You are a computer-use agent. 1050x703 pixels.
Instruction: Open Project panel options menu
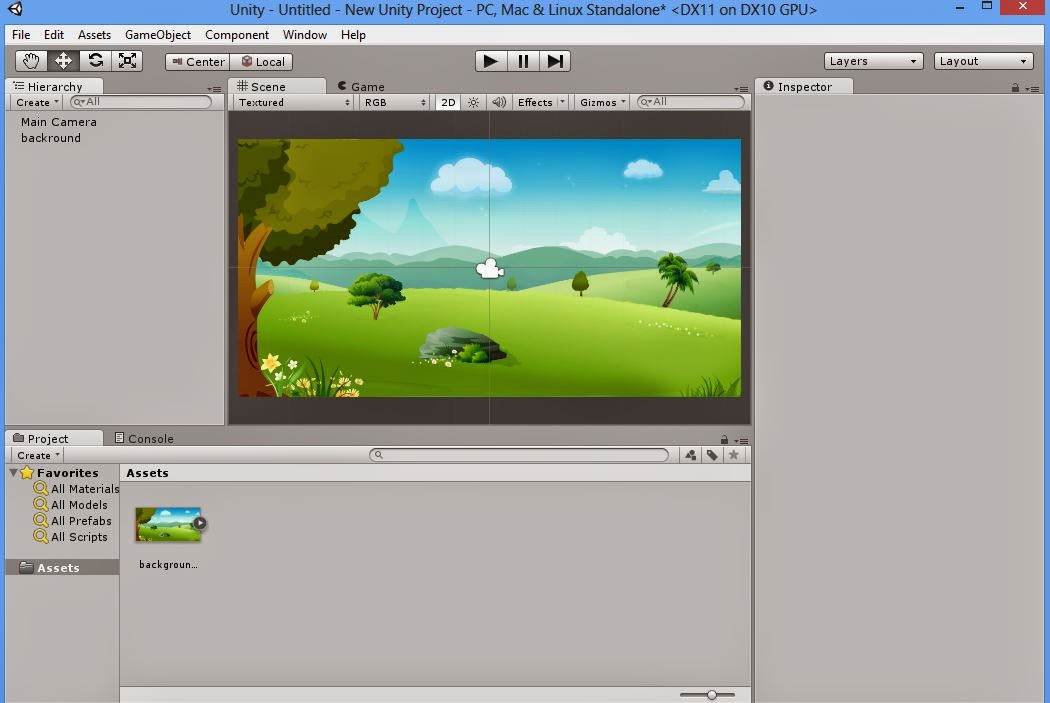741,441
